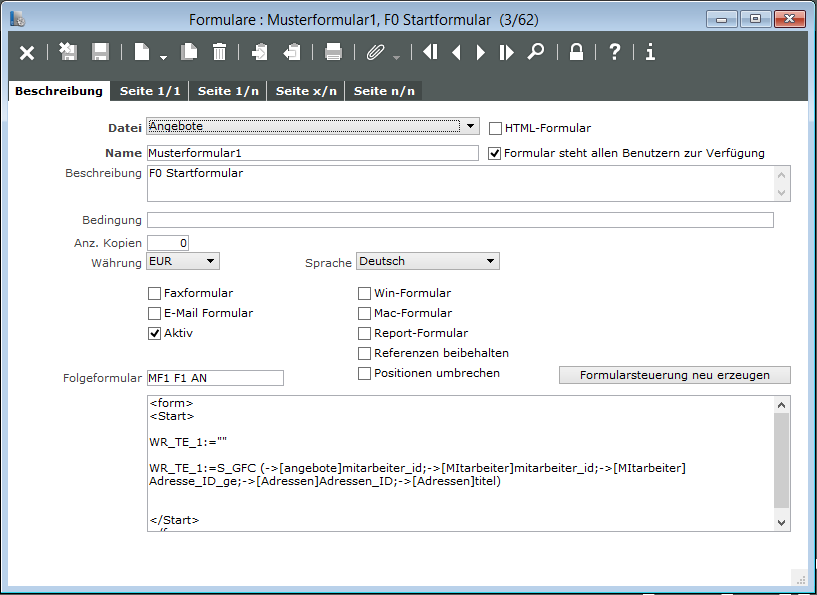
Task: Jump to the first record arrow
Action: [430, 52]
